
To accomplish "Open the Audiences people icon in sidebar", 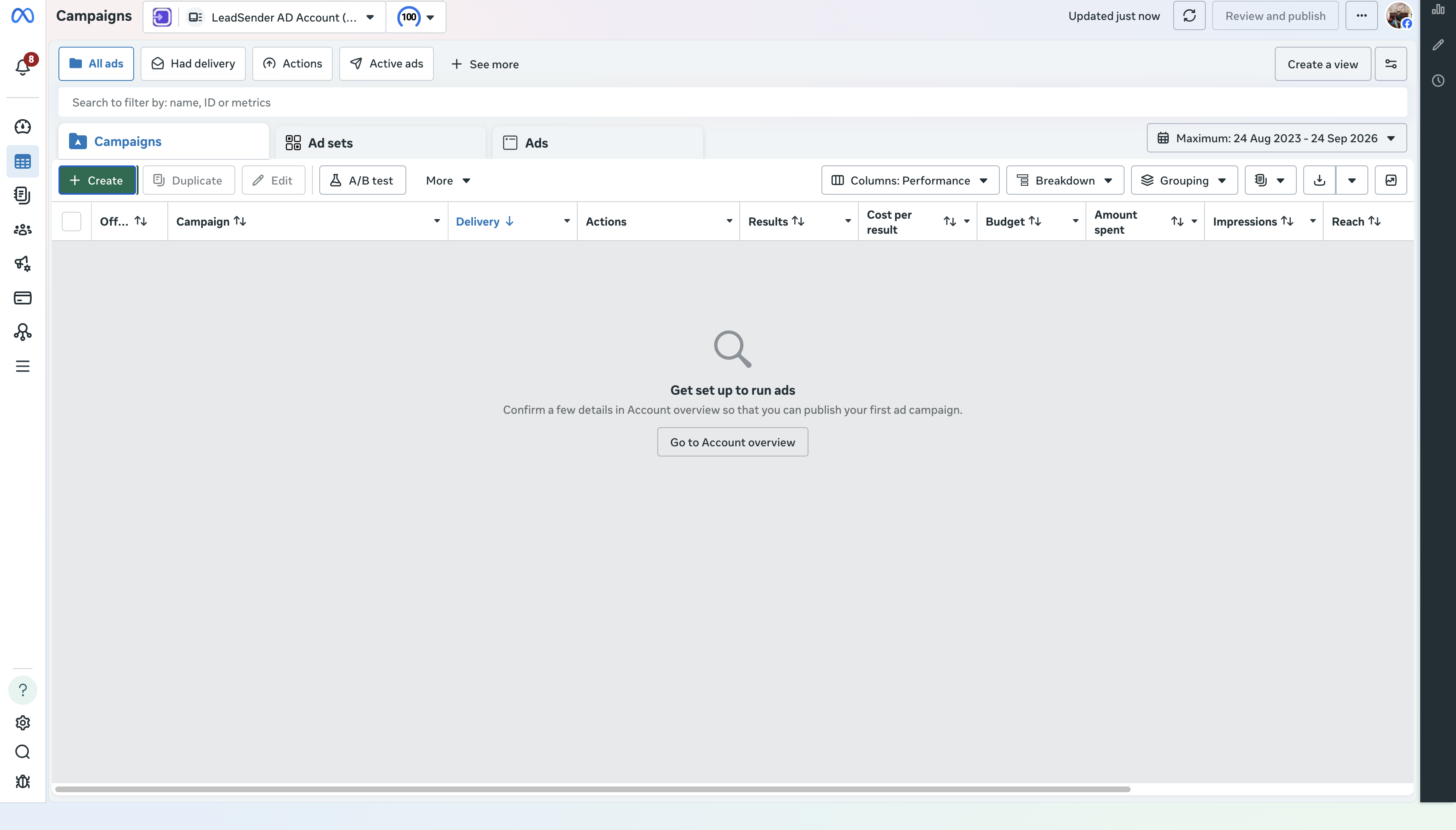I will tap(23, 230).
